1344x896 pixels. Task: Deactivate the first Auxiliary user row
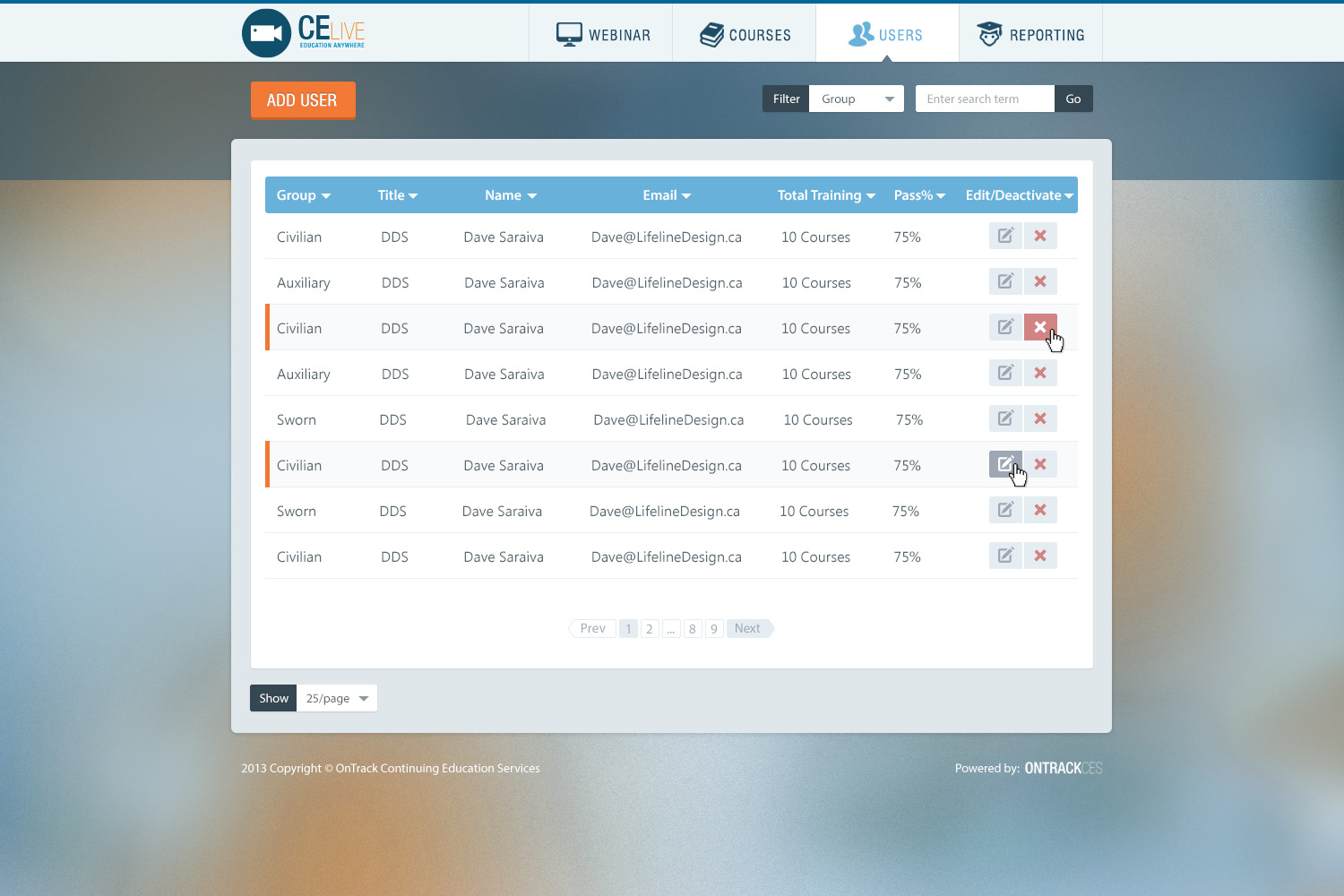pyautogui.click(x=1040, y=281)
